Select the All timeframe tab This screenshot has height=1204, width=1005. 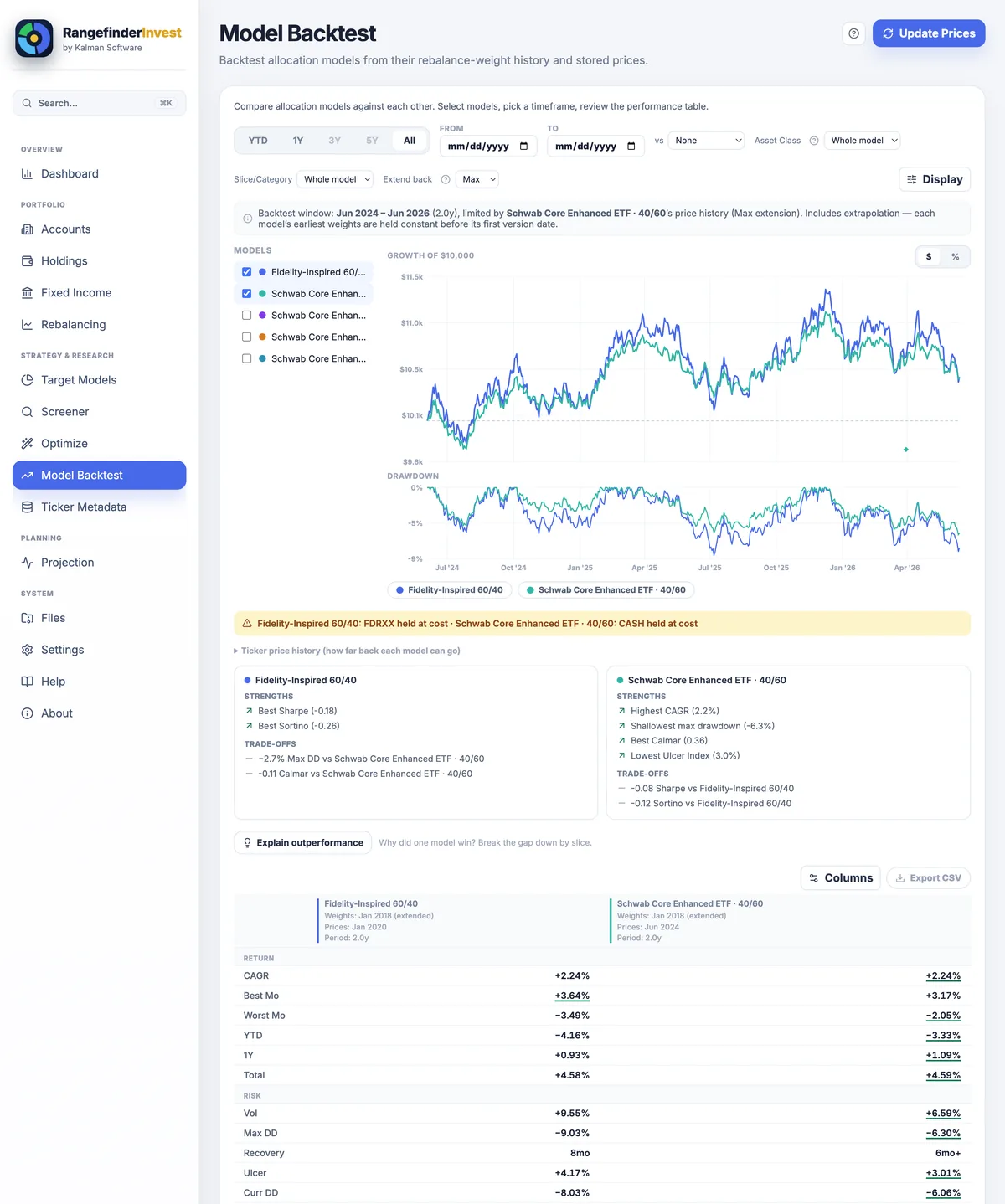pyautogui.click(x=410, y=141)
